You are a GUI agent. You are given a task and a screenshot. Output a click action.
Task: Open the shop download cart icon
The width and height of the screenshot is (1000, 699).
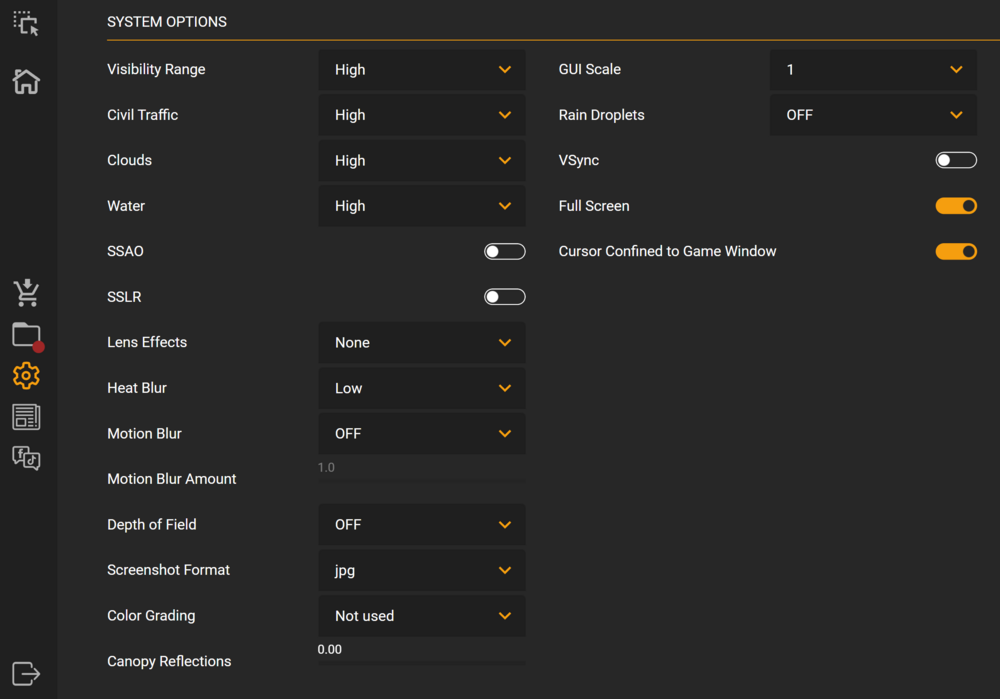click(26, 293)
